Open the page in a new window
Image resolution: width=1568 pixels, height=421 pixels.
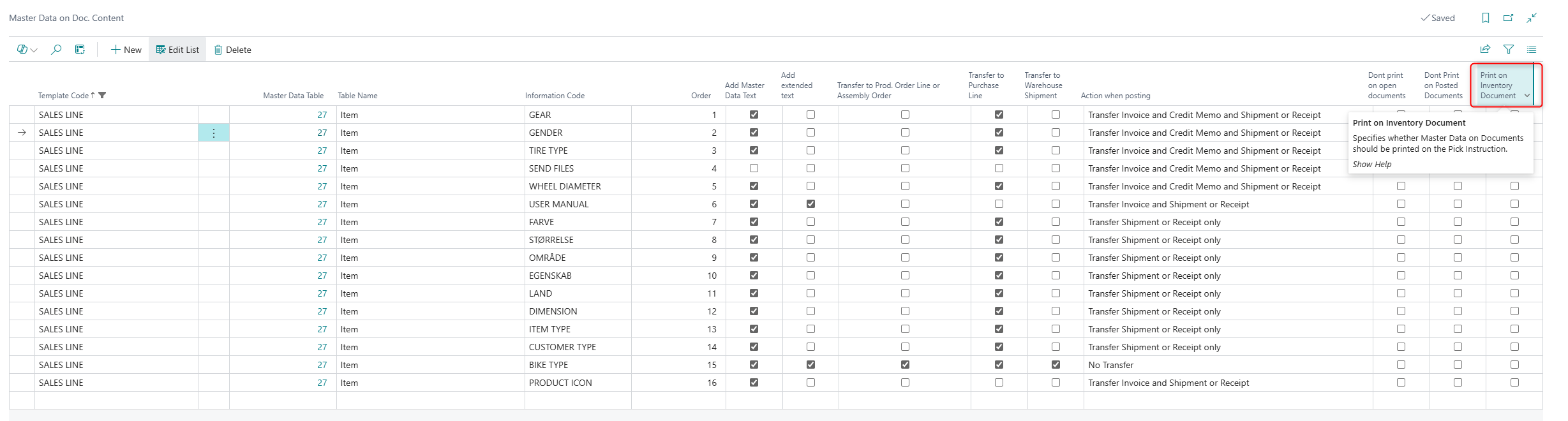[x=1509, y=18]
